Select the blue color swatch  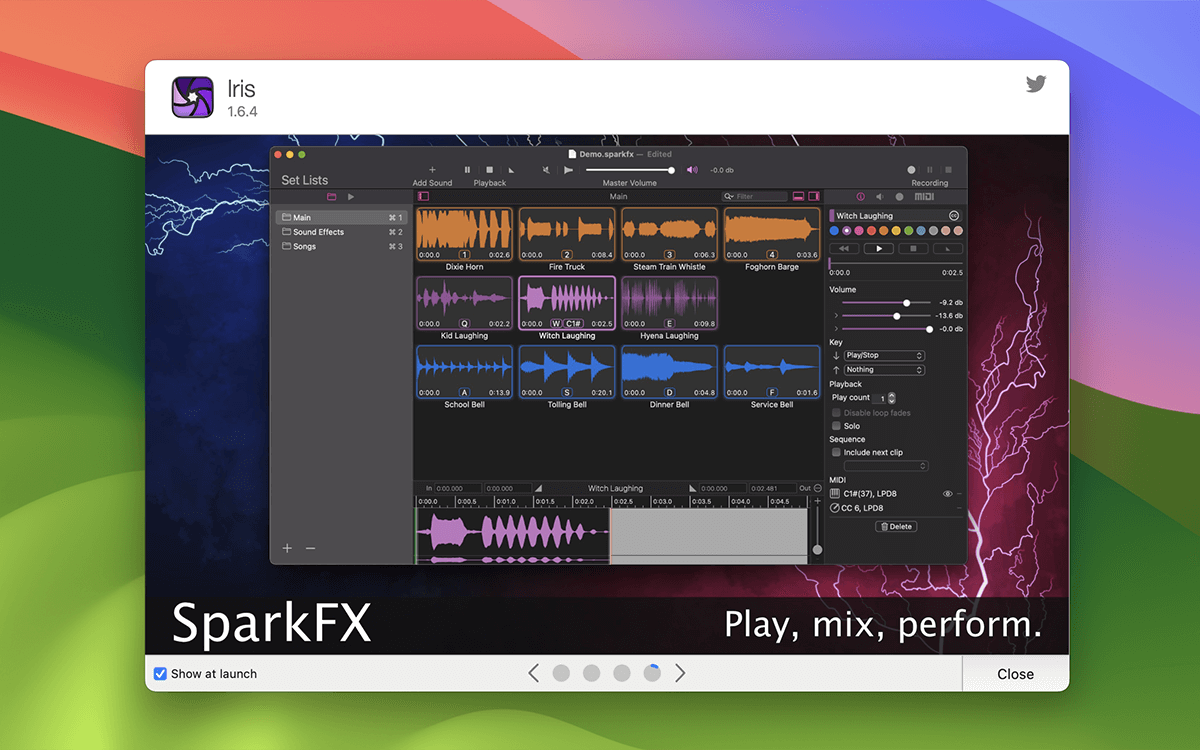click(835, 231)
